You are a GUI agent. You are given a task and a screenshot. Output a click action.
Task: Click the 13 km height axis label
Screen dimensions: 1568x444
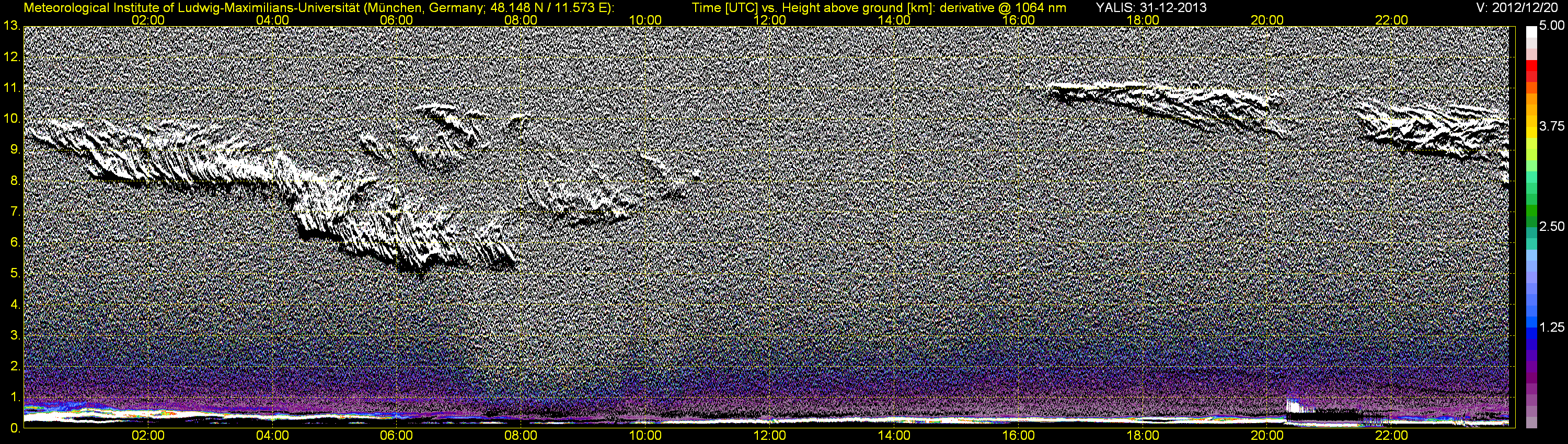(x=11, y=26)
